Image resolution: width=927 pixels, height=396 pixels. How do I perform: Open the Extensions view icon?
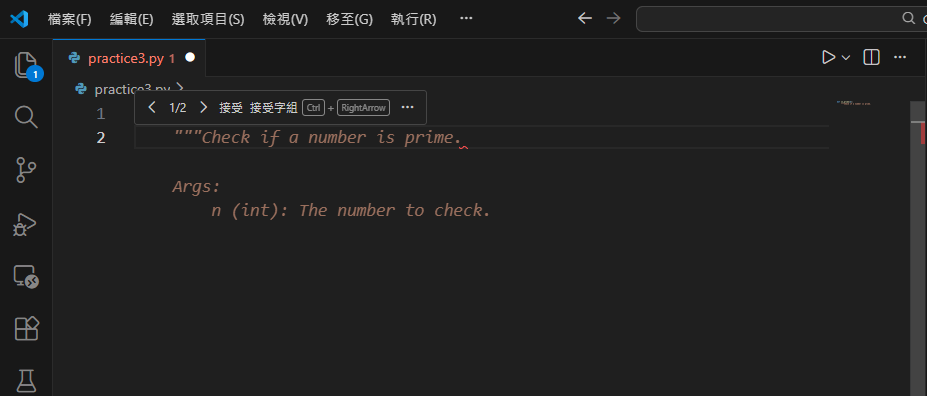pos(26,328)
